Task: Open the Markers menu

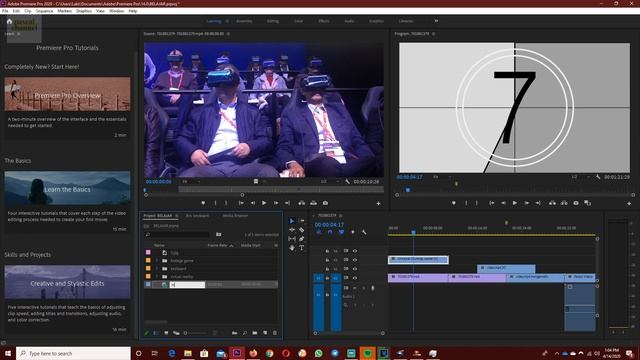Action: coord(64,11)
